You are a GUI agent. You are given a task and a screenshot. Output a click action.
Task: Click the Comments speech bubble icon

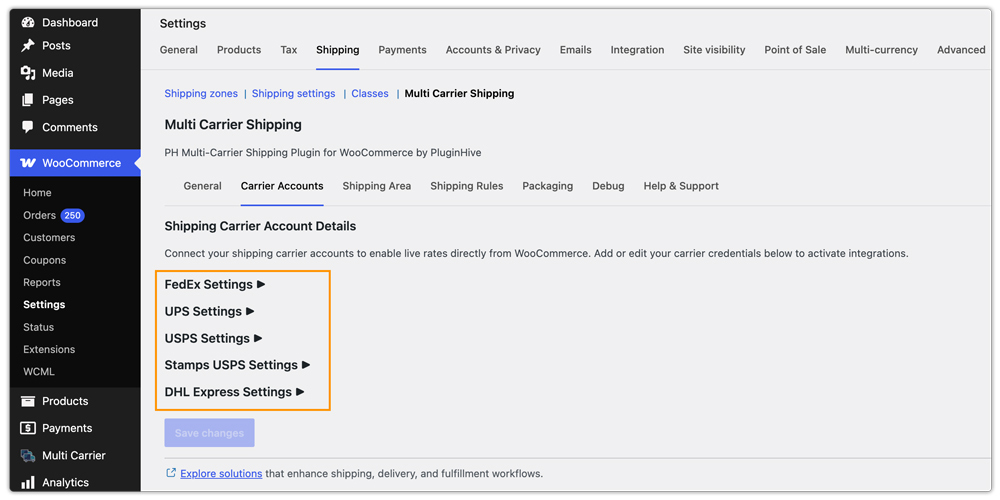[27, 127]
